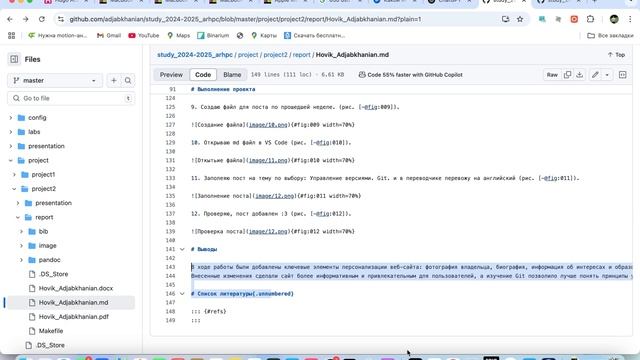The width and height of the screenshot is (640, 360).
Task: Collapse the section at line 146
Action: tap(182, 294)
